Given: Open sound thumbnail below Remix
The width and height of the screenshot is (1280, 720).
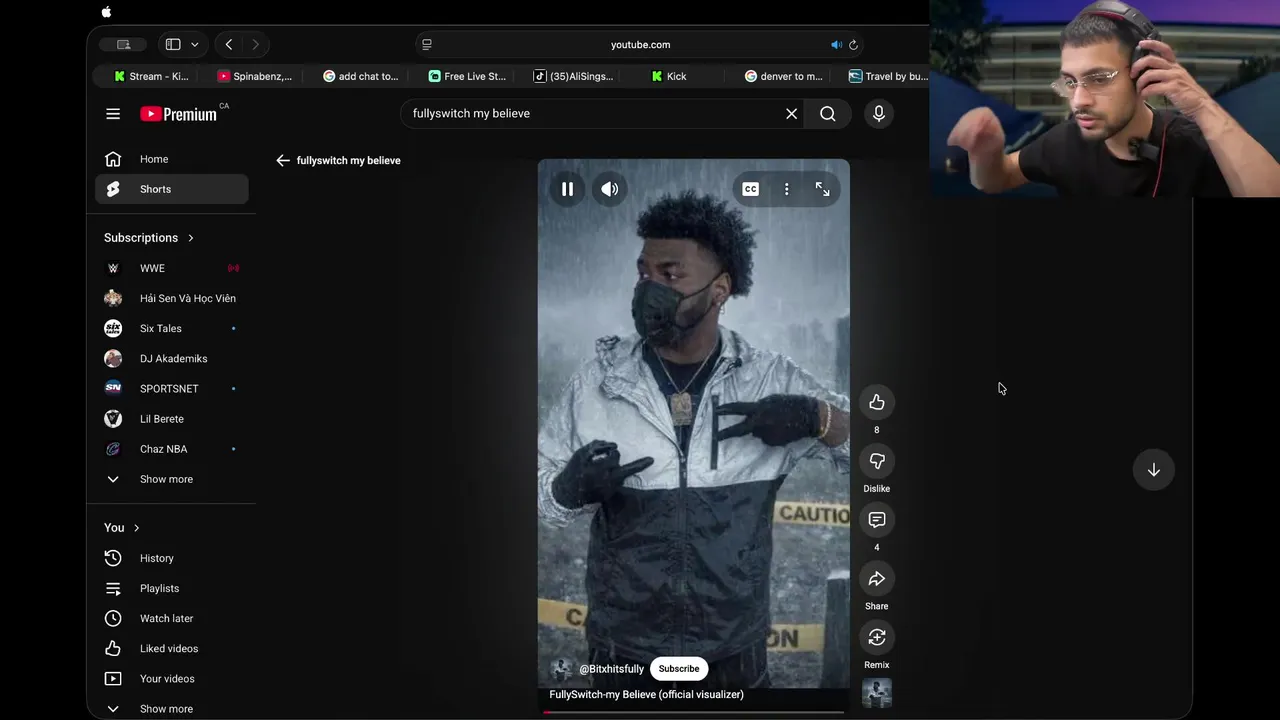Looking at the screenshot, I should (877, 693).
